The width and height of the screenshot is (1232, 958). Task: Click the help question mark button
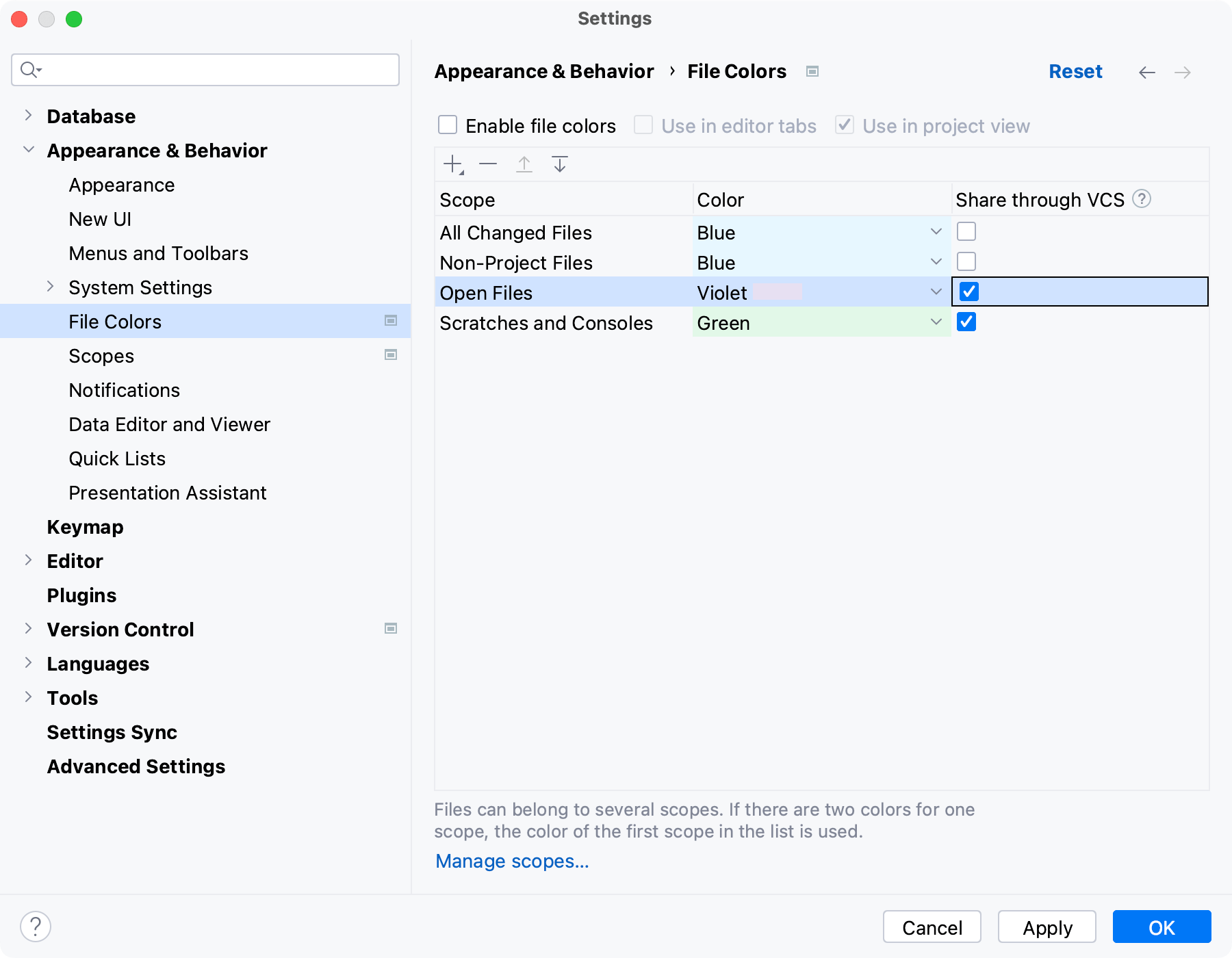(x=36, y=927)
